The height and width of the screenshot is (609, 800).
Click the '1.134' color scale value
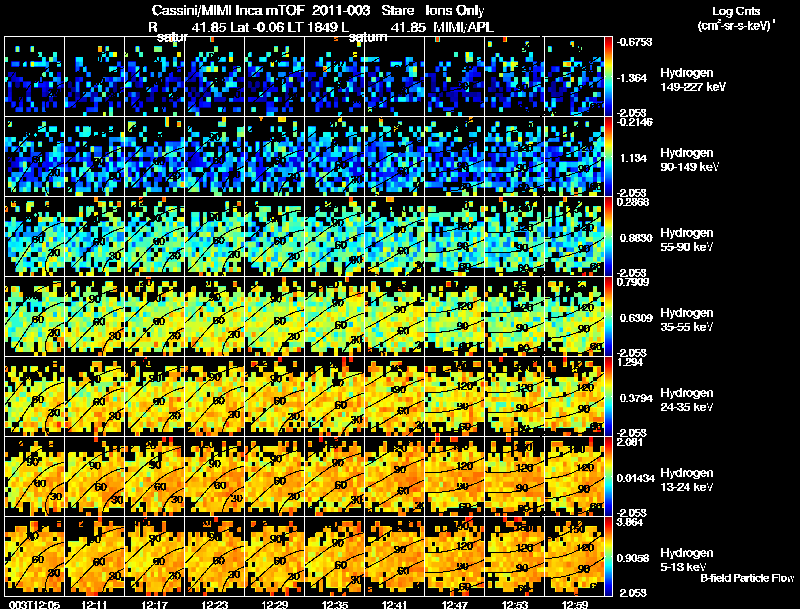(634, 158)
